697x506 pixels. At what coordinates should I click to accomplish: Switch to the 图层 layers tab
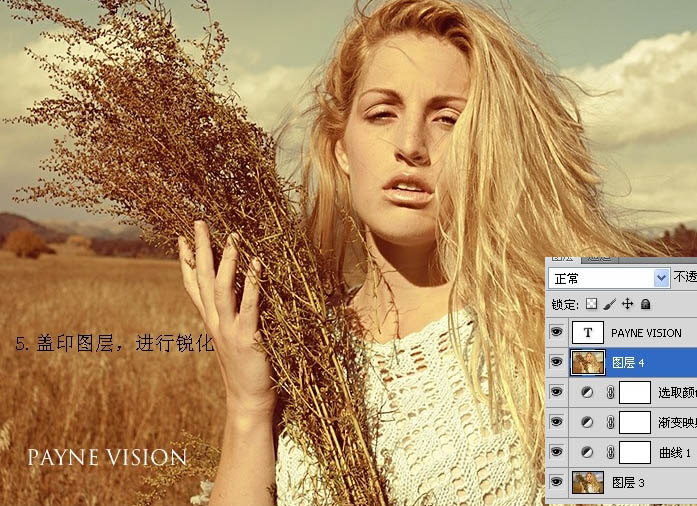pyautogui.click(x=565, y=259)
